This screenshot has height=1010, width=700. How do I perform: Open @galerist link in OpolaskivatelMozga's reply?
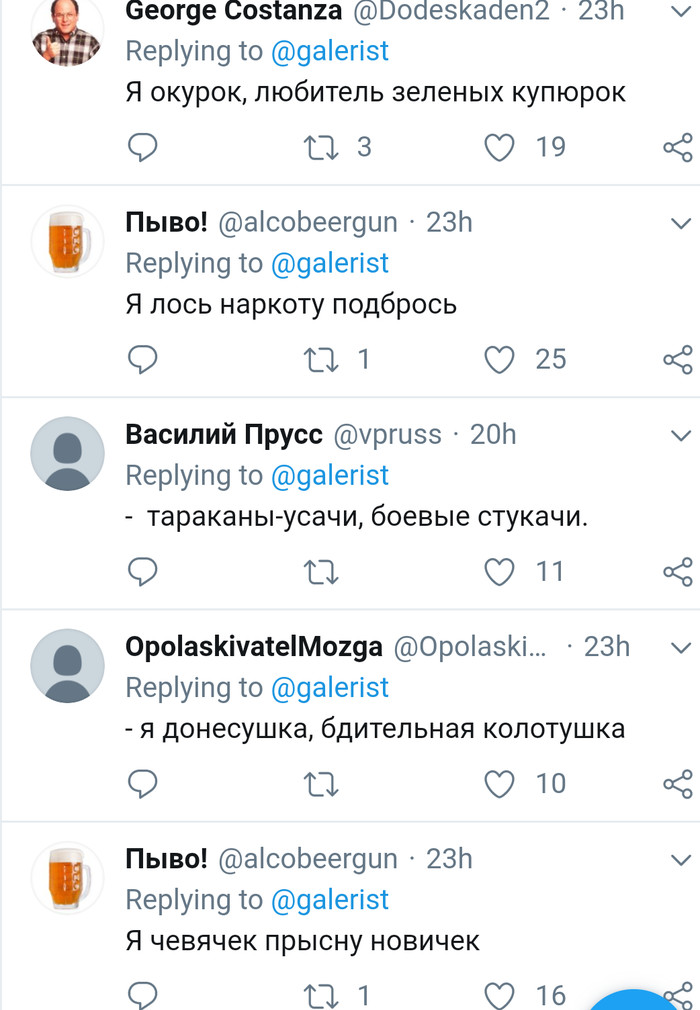[329, 688]
